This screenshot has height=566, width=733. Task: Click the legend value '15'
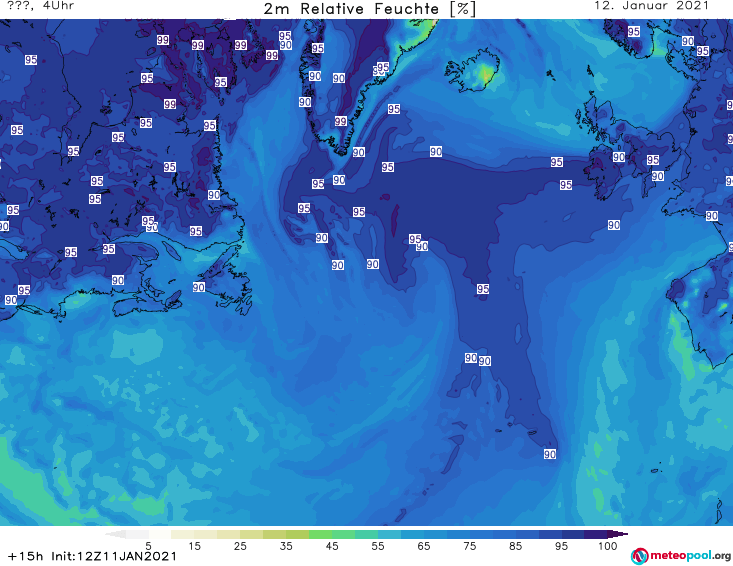[x=194, y=546]
